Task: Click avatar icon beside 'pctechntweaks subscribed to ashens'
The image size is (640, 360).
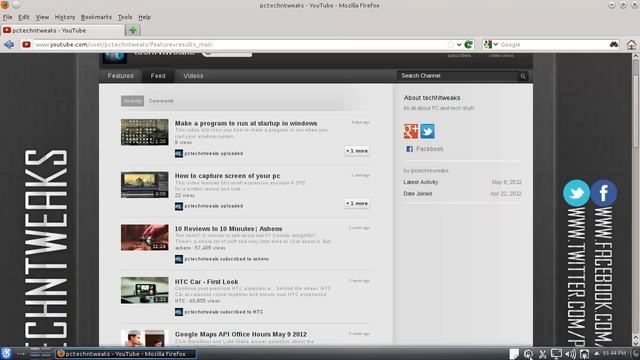Action: tap(179, 259)
